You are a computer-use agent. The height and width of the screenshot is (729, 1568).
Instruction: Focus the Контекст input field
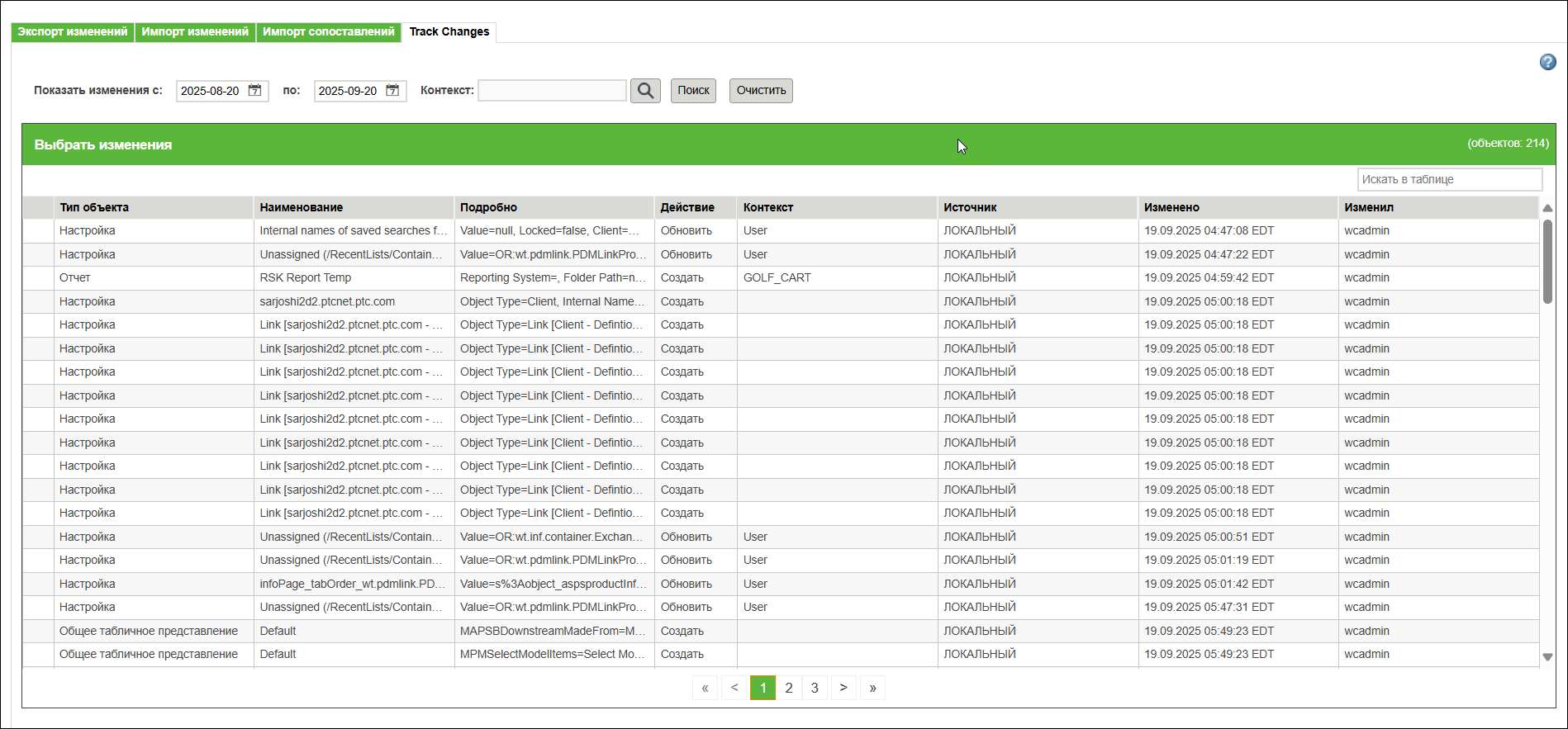552,90
